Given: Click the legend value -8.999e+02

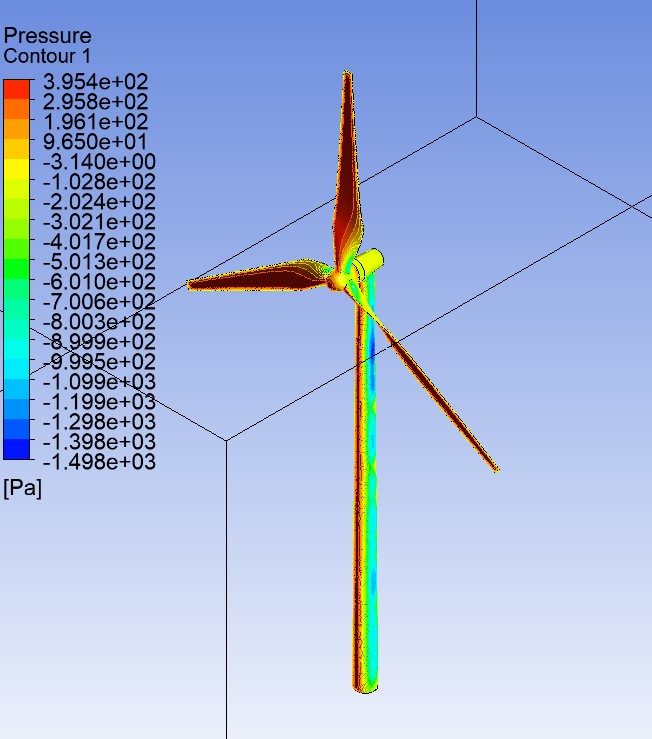Looking at the screenshot, I should [x=99, y=342].
